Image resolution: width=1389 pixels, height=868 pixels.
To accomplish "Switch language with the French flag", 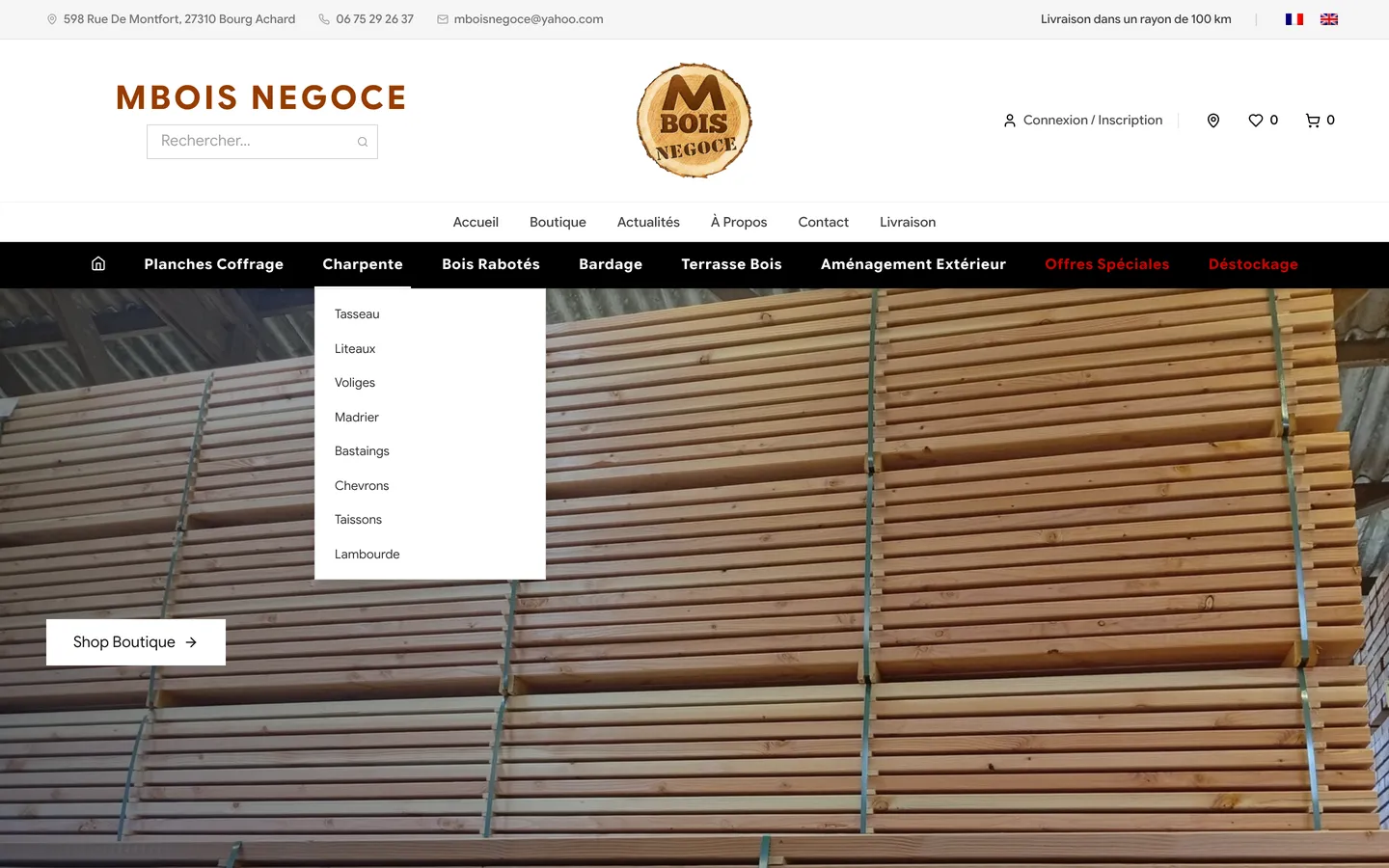I will coord(1294,19).
